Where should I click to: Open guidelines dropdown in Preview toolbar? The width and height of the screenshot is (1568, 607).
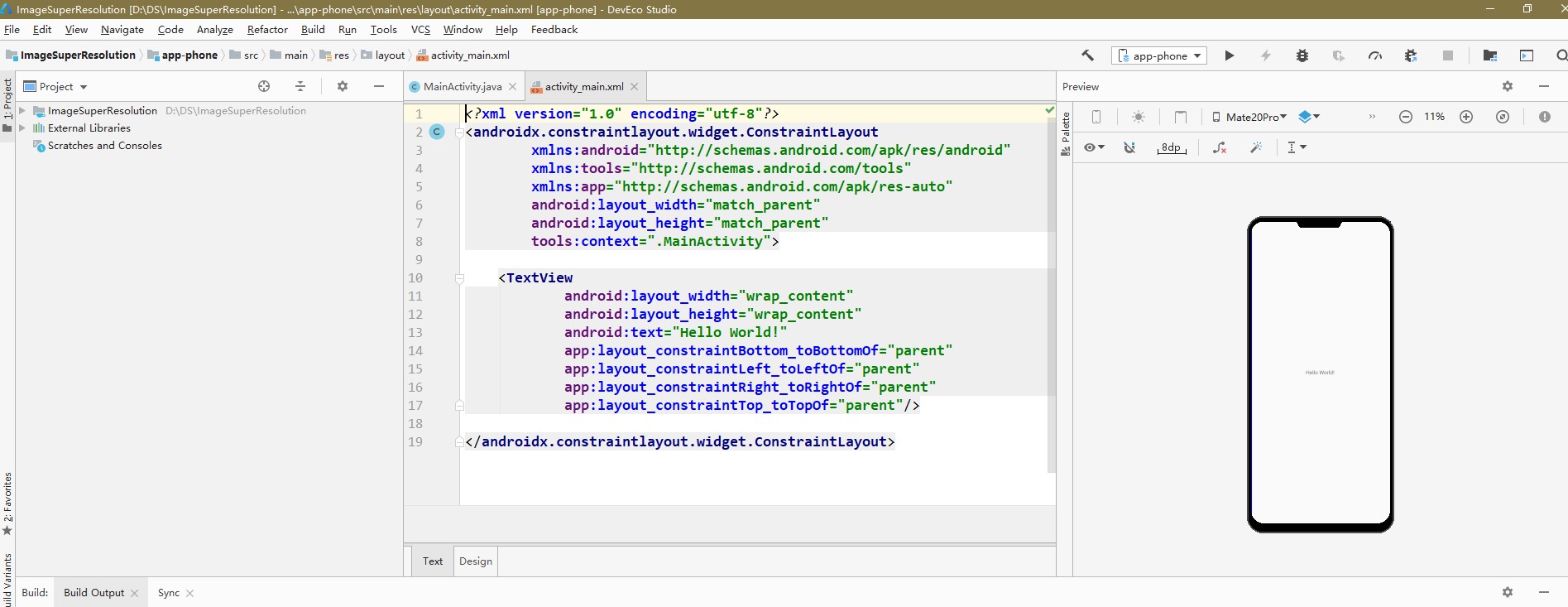pos(1297,147)
